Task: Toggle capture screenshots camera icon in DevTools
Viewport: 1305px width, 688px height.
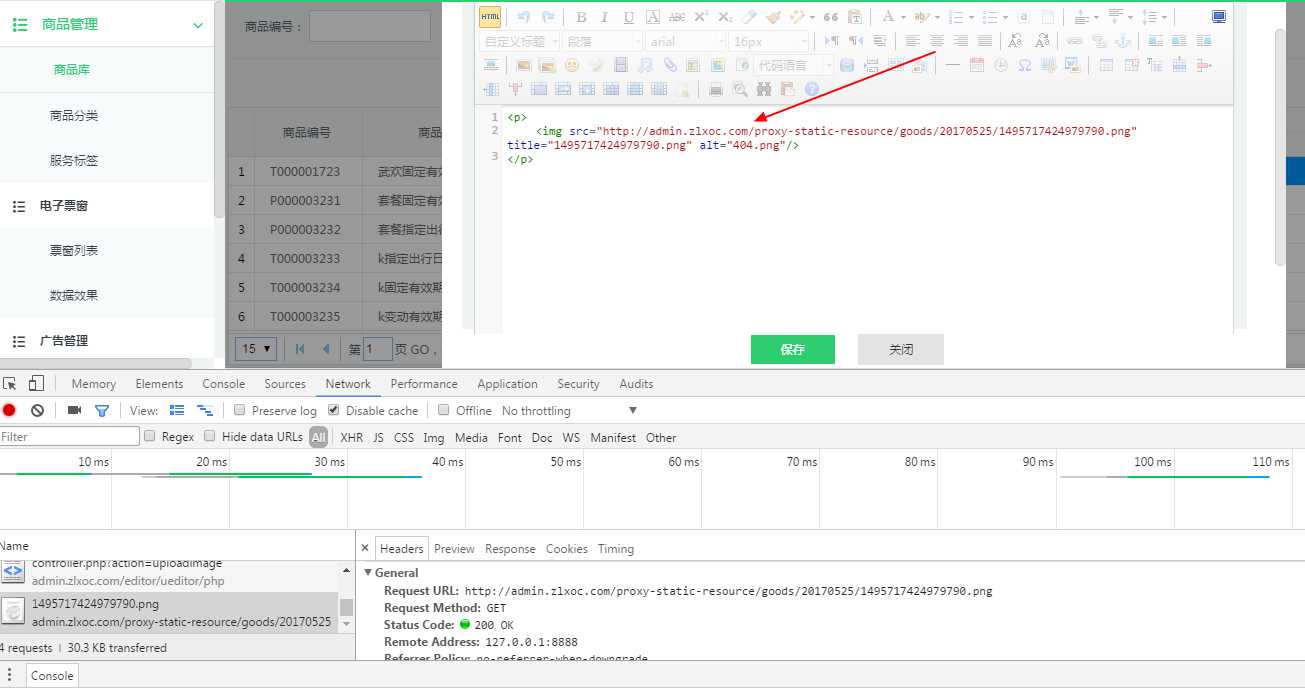Action: [x=74, y=410]
